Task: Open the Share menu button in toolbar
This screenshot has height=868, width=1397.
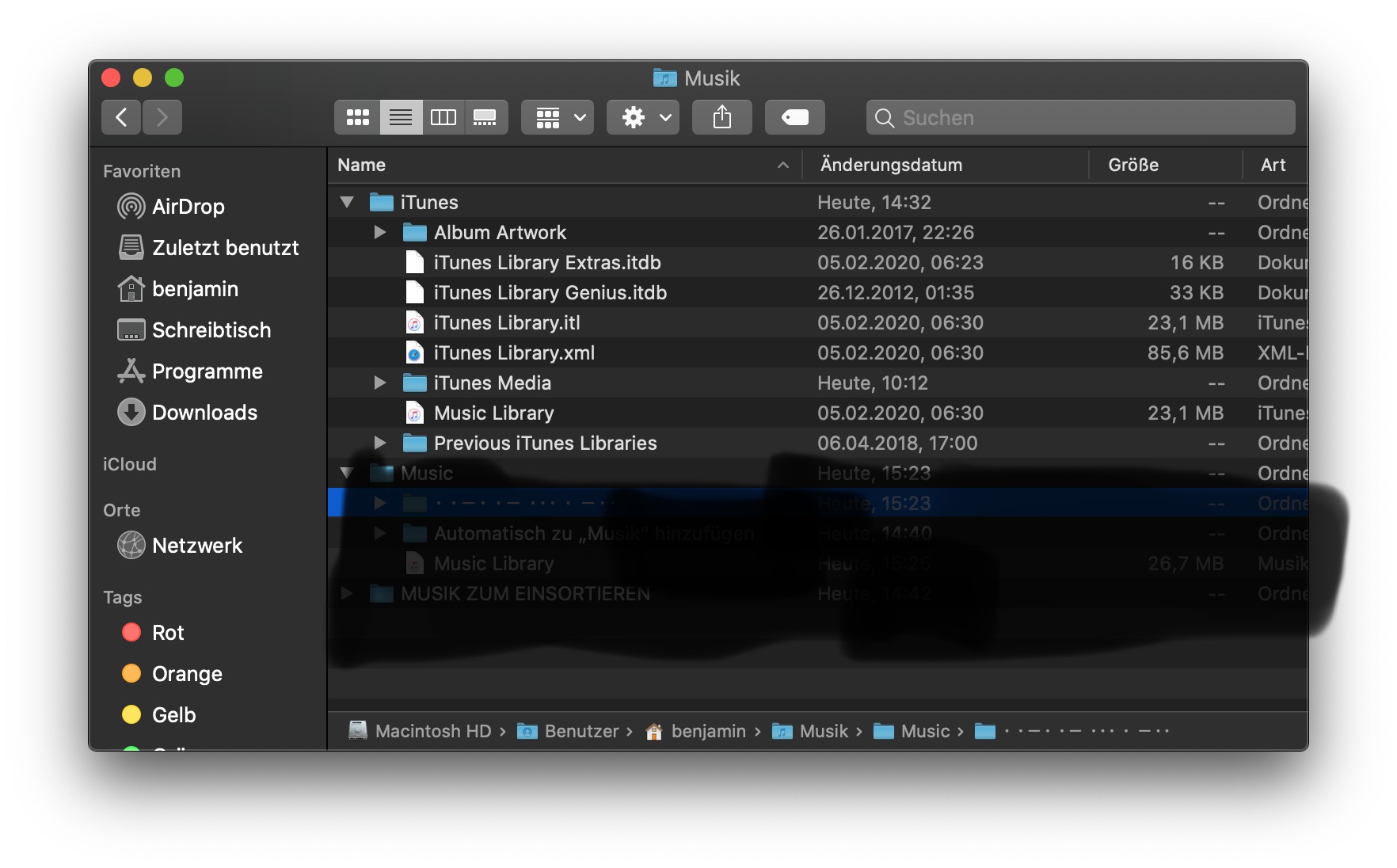Action: 721,117
